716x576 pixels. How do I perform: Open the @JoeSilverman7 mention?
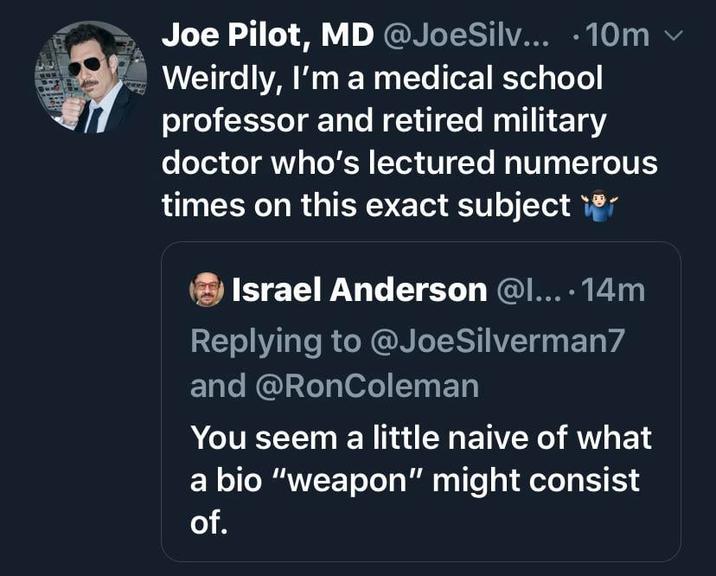pos(496,339)
